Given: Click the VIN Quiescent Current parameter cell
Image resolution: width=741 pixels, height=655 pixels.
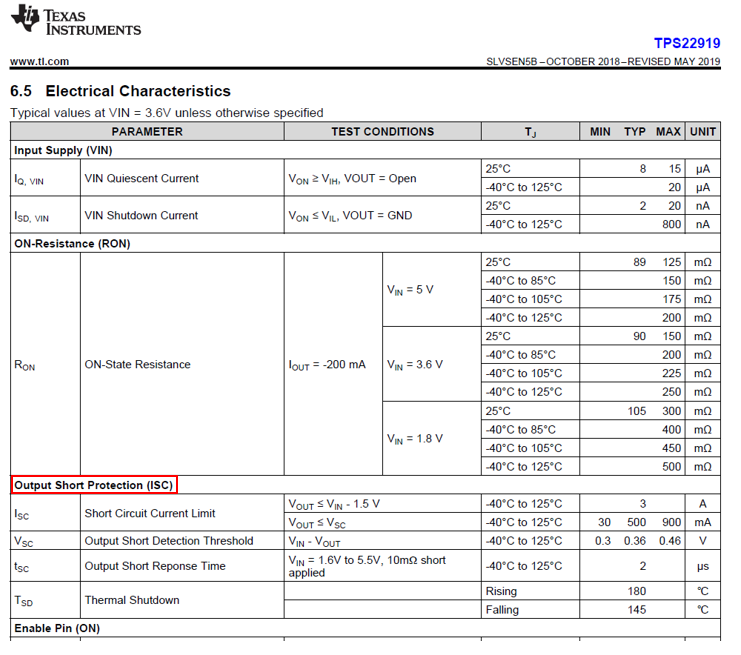Looking at the screenshot, I should click(182, 178).
